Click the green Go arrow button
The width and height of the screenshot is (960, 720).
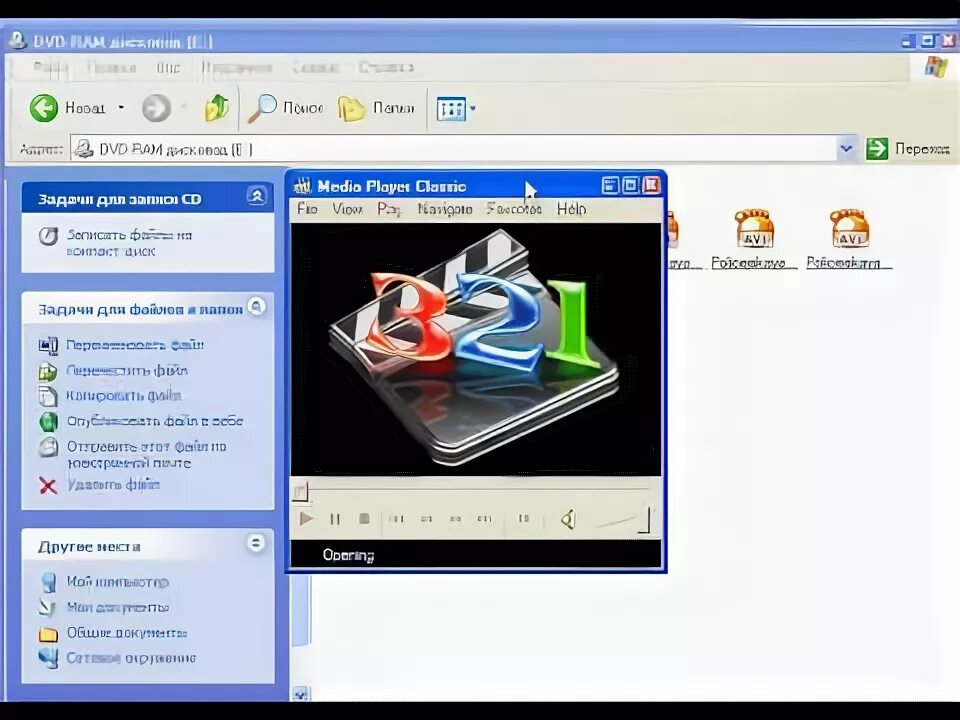coord(877,149)
